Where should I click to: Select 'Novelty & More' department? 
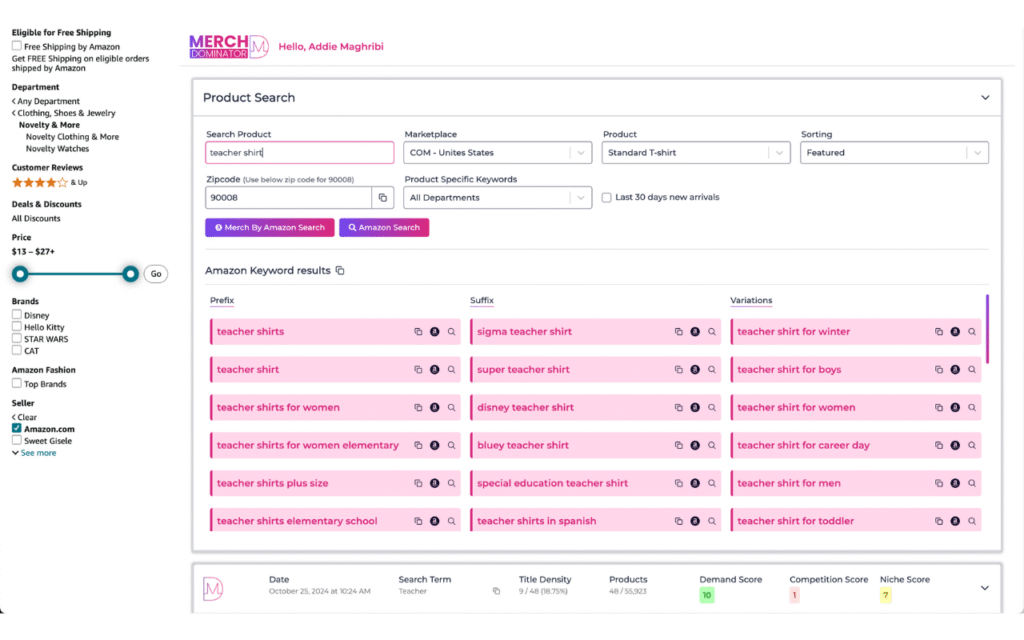49,125
